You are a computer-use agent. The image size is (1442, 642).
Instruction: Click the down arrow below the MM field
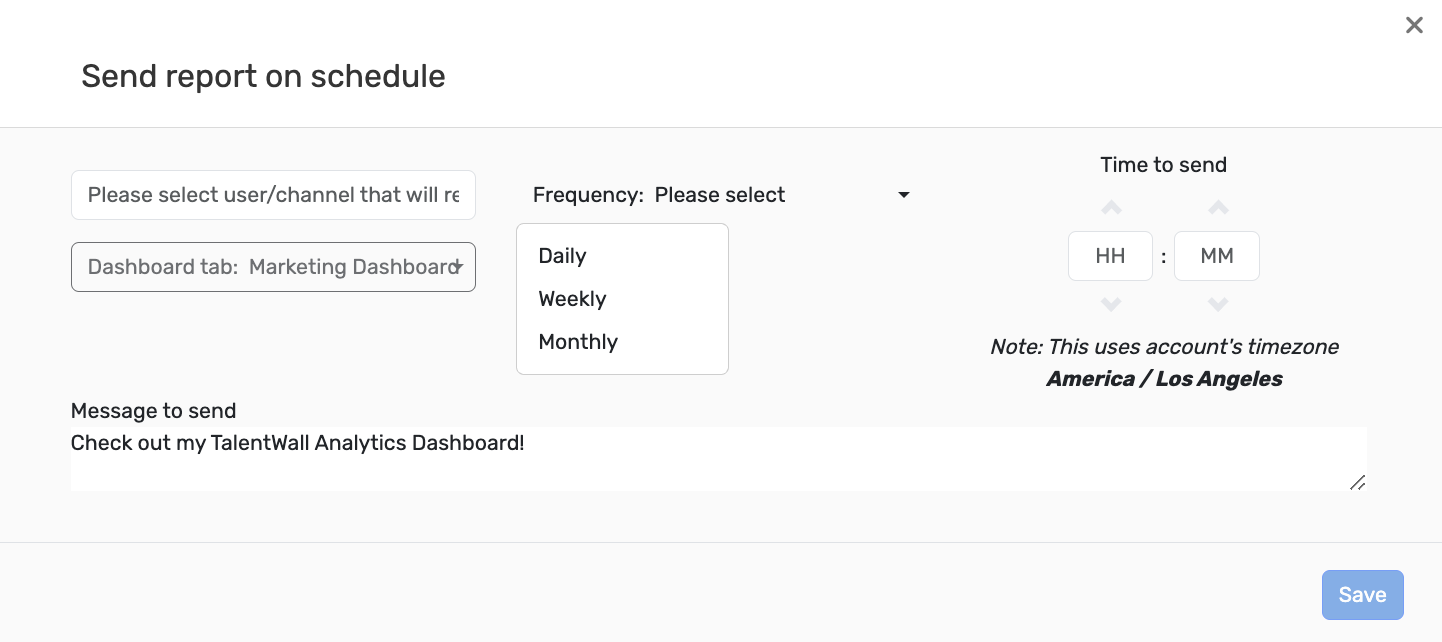click(1217, 305)
